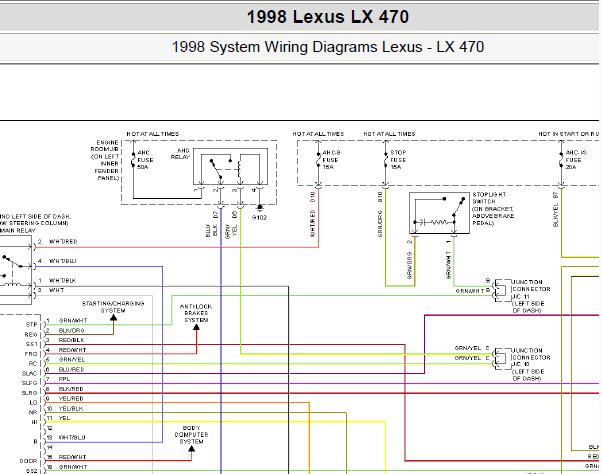Click the 'SLAC' terminal label
Screen dimensions: 602x474
[30, 373]
